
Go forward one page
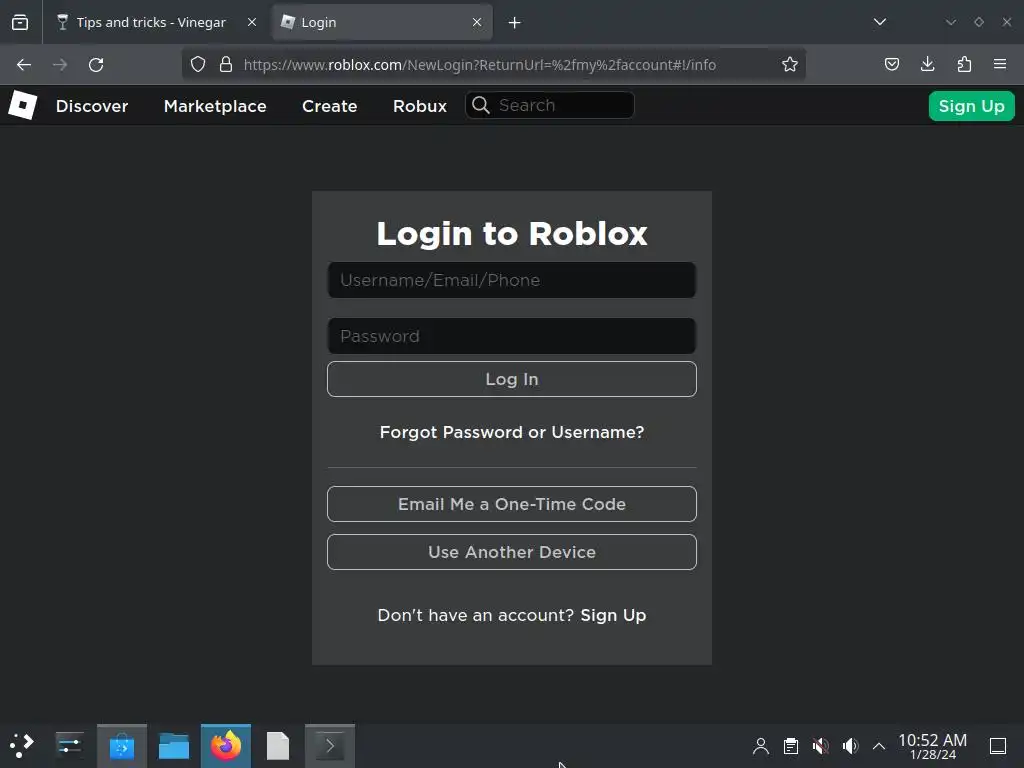[60, 65]
